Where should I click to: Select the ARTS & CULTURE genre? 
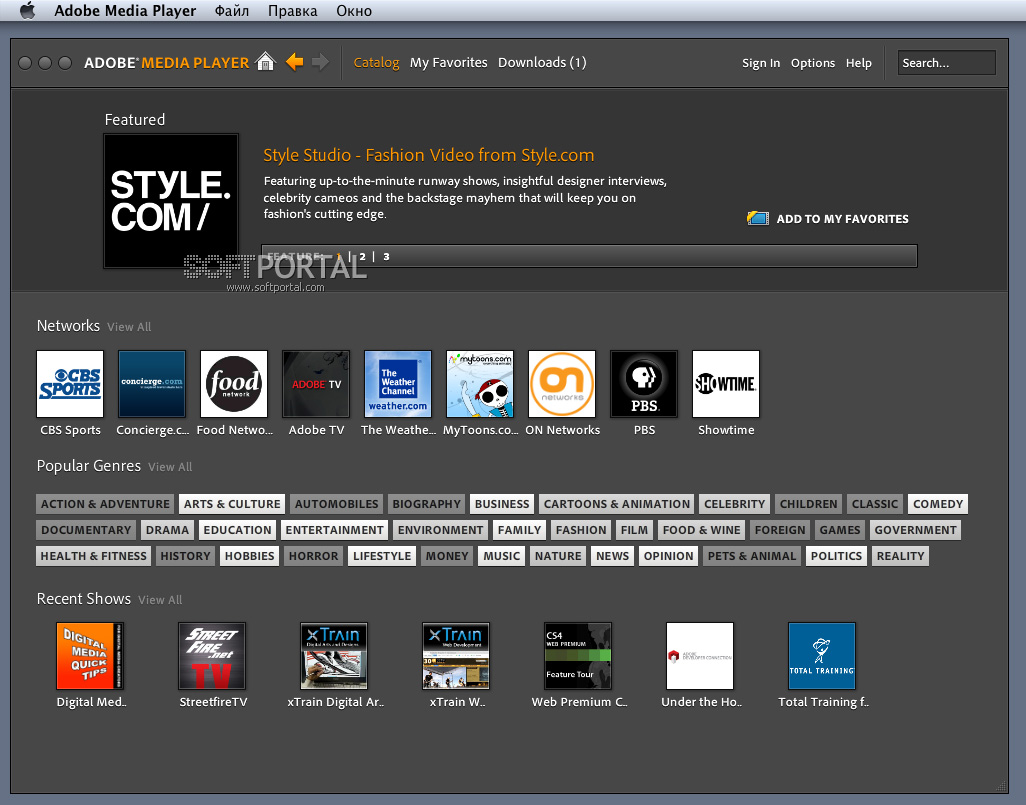coord(232,504)
